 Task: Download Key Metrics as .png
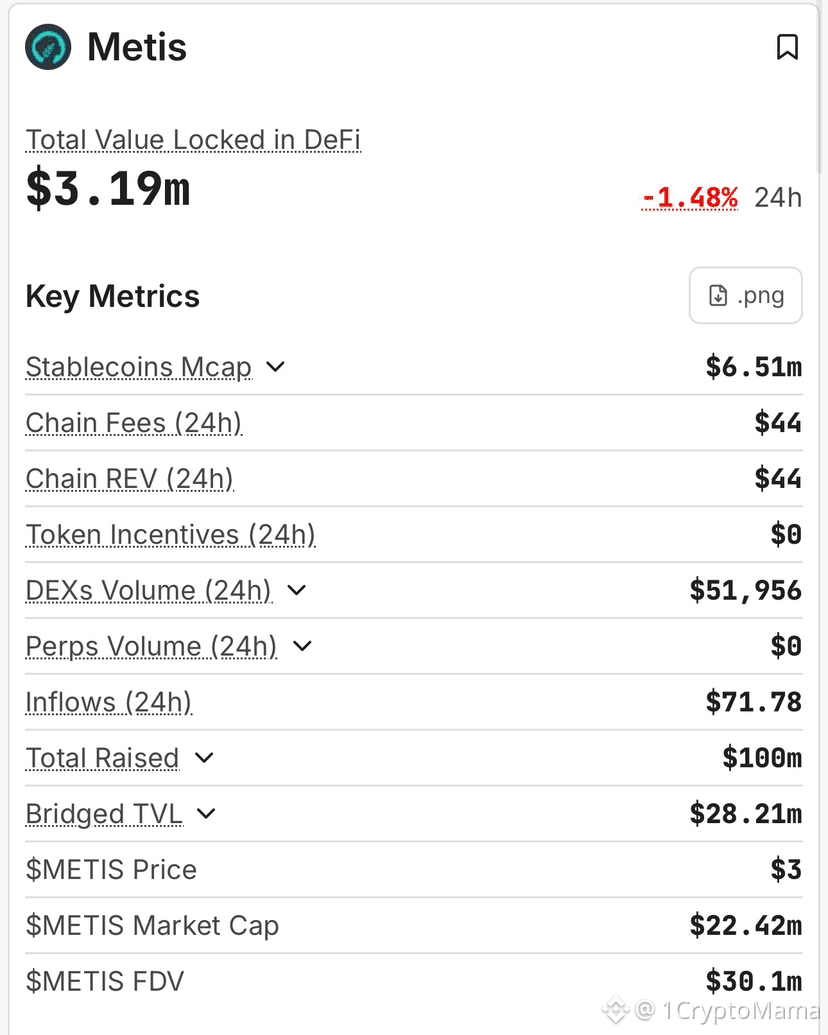[x=745, y=295]
